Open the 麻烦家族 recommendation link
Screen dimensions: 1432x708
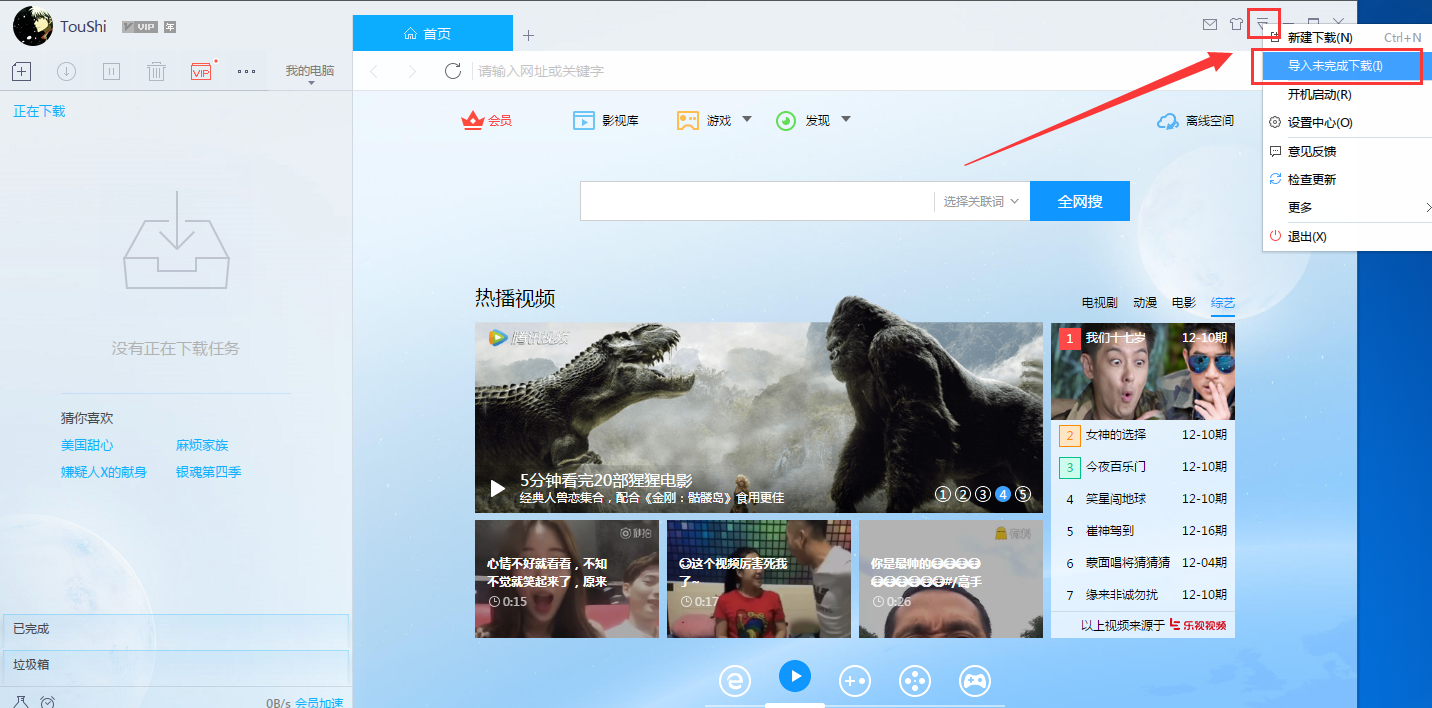pos(202,445)
